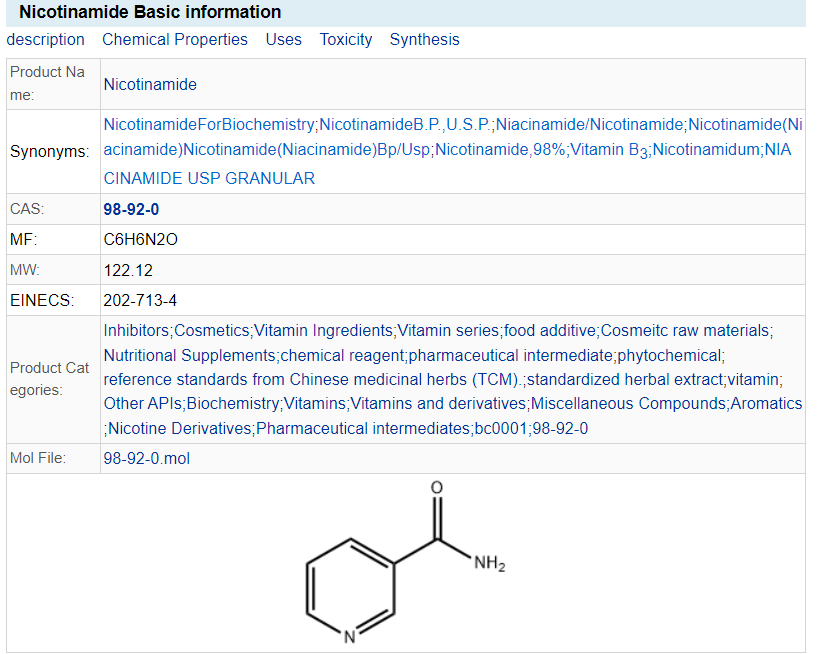Screen dimensions: 820x654
Task: Jump to the description section link
Action: (45, 40)
